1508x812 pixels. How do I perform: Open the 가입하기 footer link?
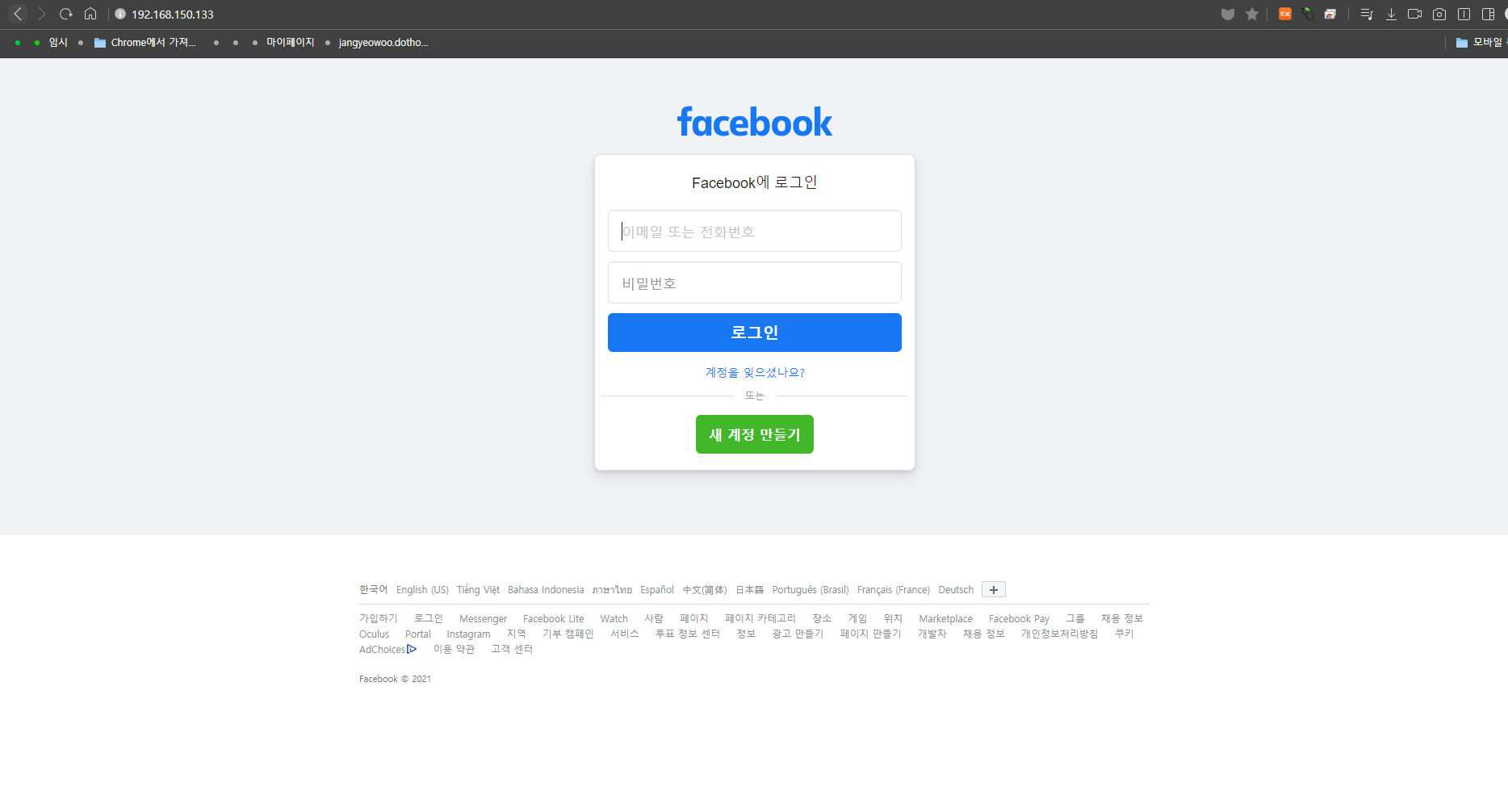point(379,618)
